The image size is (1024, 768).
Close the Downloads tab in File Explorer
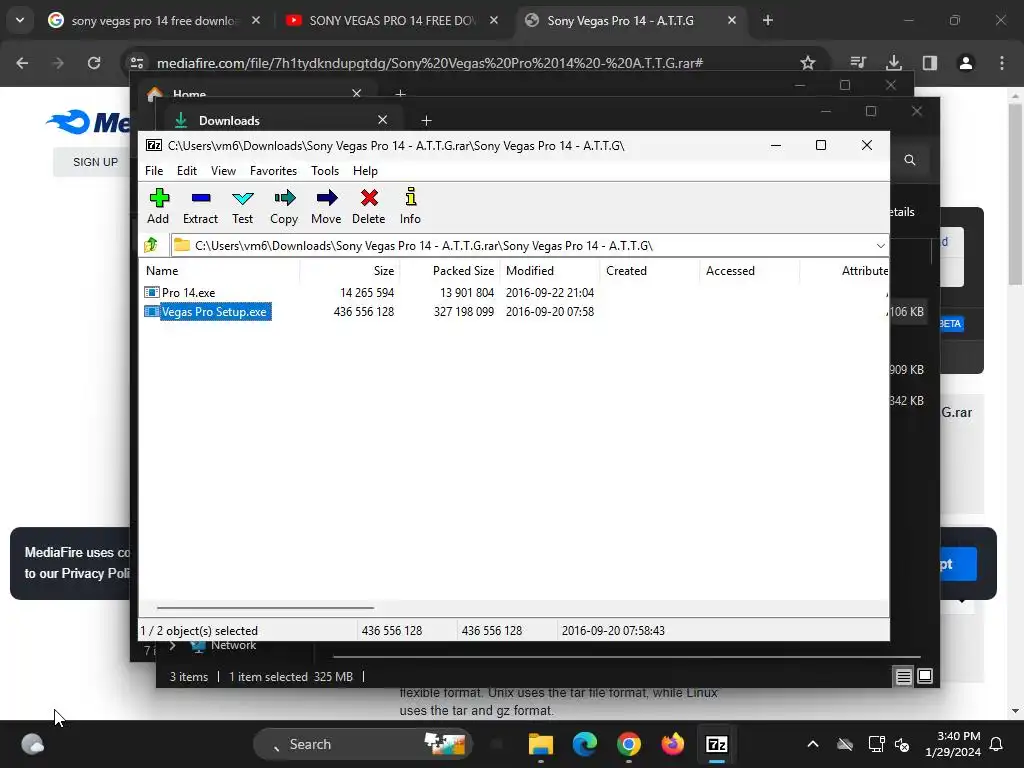pyautogui.click(x=383, y=120)
